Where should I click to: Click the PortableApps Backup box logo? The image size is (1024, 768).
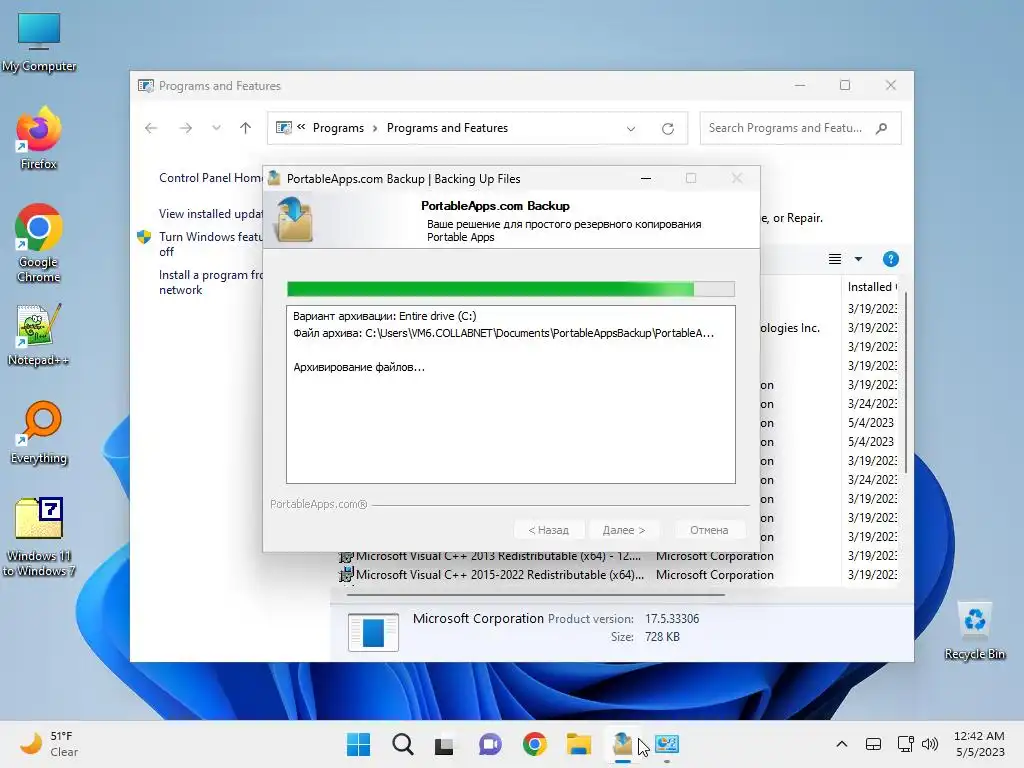(295, 219)
